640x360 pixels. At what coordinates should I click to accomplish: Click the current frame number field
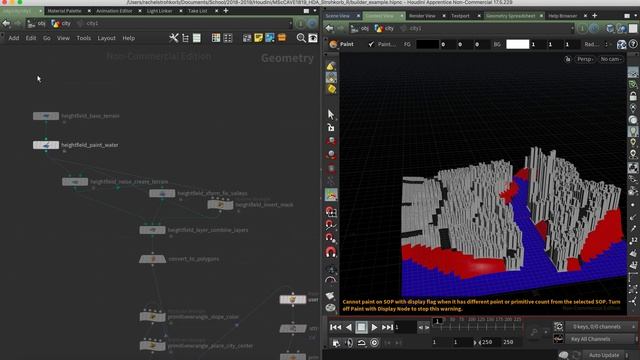tap(405, 327)
